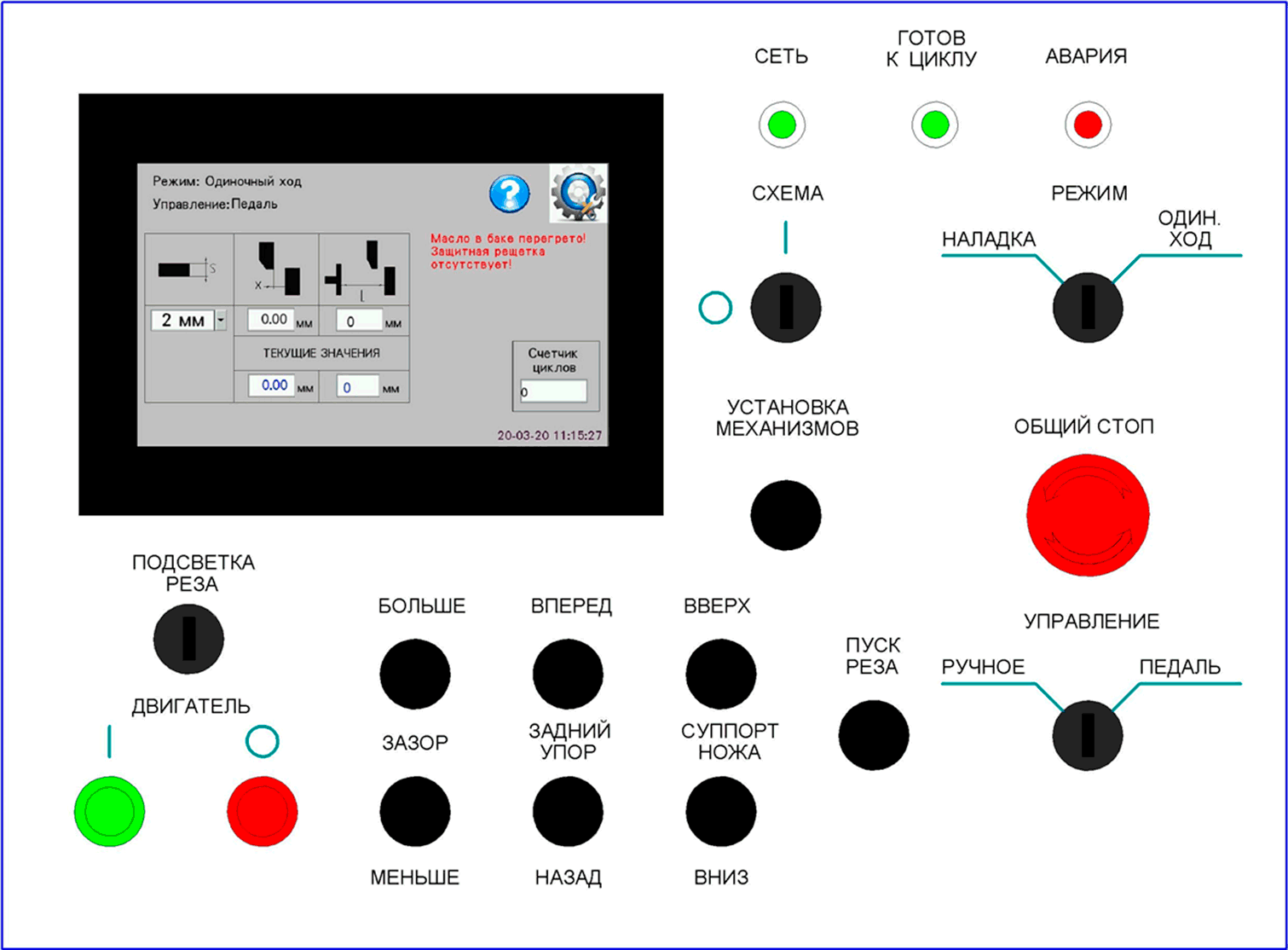
Task: Turn the РЕЖИМ selector switch knob
Action: click(1088, 308)
